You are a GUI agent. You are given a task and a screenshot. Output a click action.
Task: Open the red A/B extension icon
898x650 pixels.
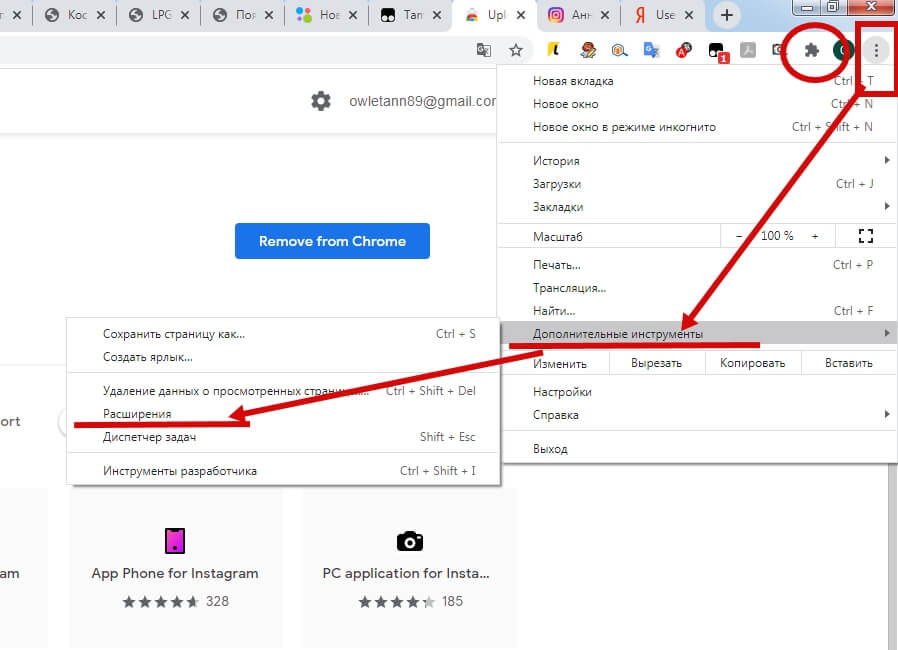(683, 50)
